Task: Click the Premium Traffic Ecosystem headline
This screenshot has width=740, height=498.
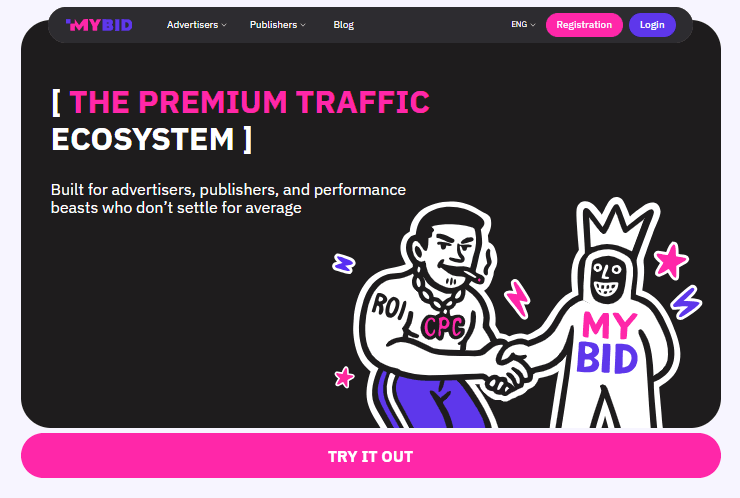Action: tap(241, 121)
